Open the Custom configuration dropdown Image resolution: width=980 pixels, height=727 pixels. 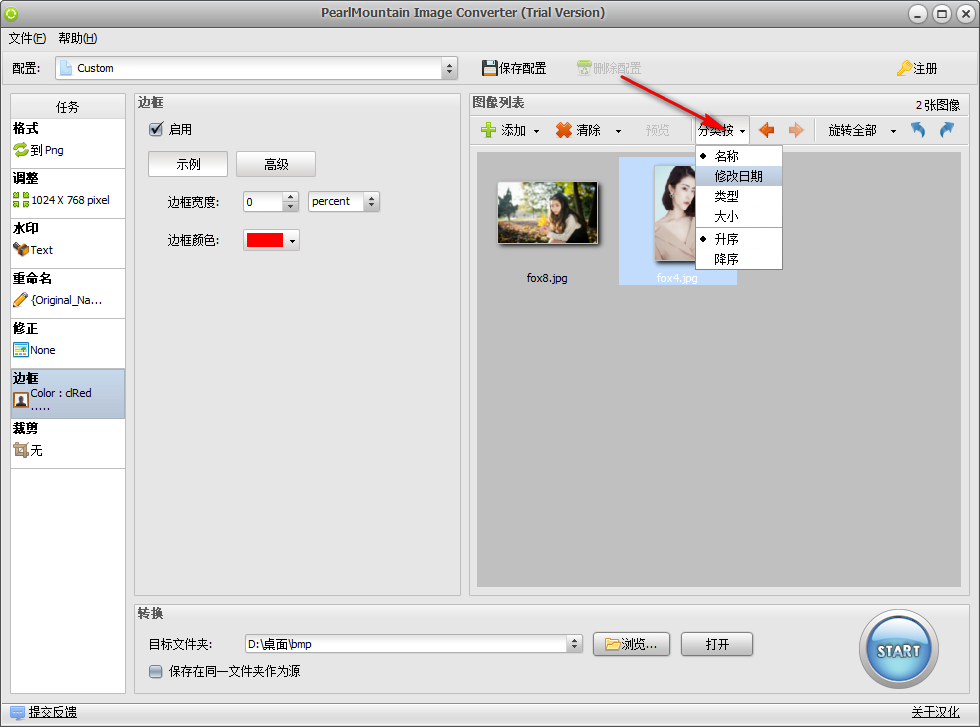256,68
